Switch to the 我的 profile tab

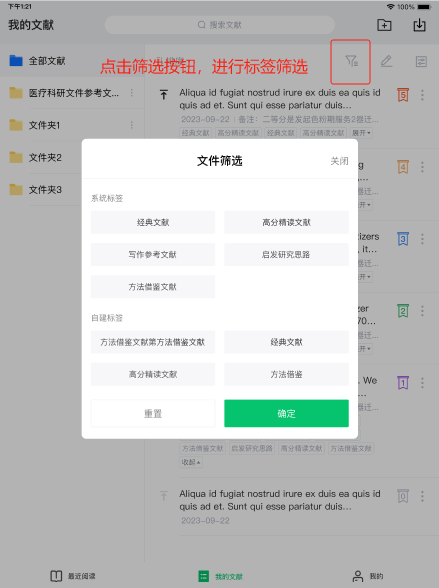(x=368, y=576)
